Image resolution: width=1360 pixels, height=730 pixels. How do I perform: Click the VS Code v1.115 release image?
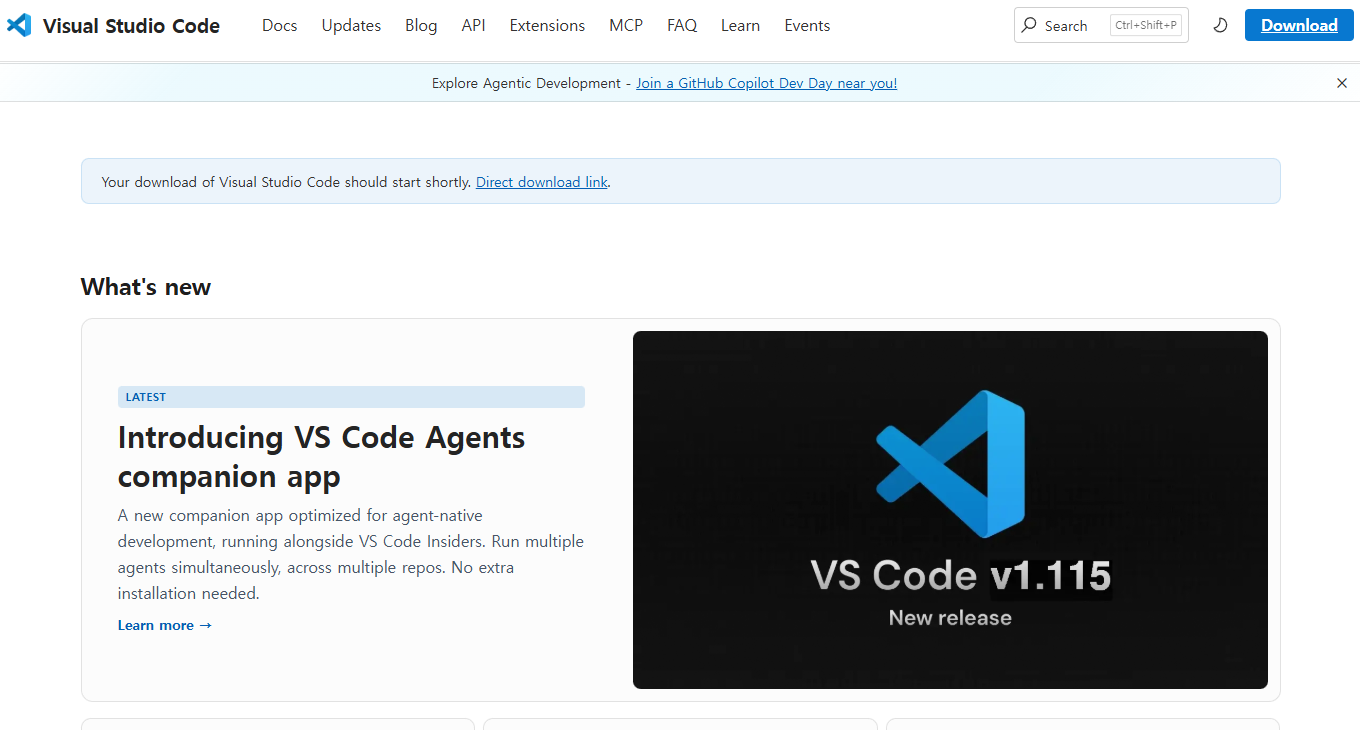pyautogui.click(x=950, y=510)
